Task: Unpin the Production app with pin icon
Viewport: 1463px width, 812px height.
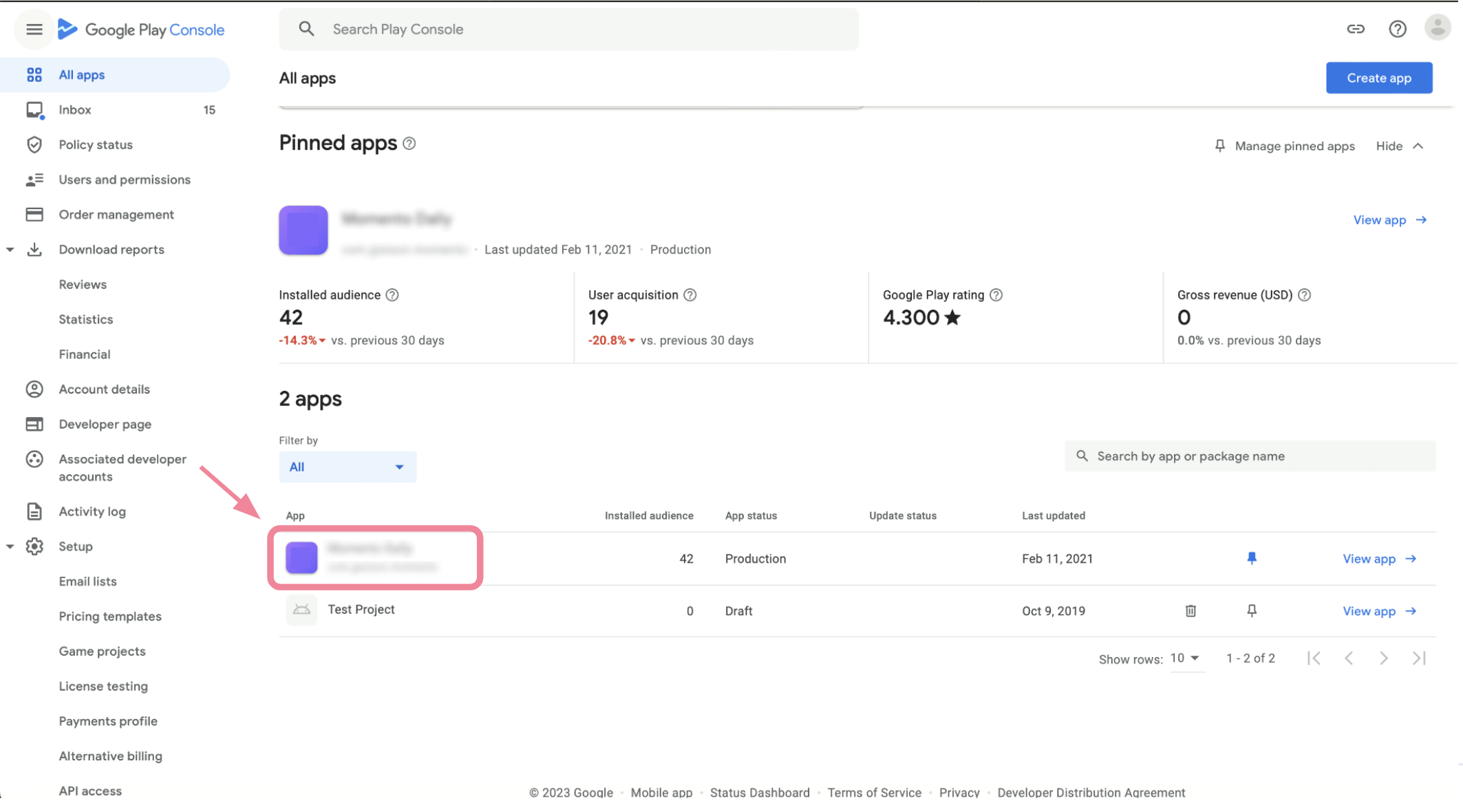Action: 1252,558
